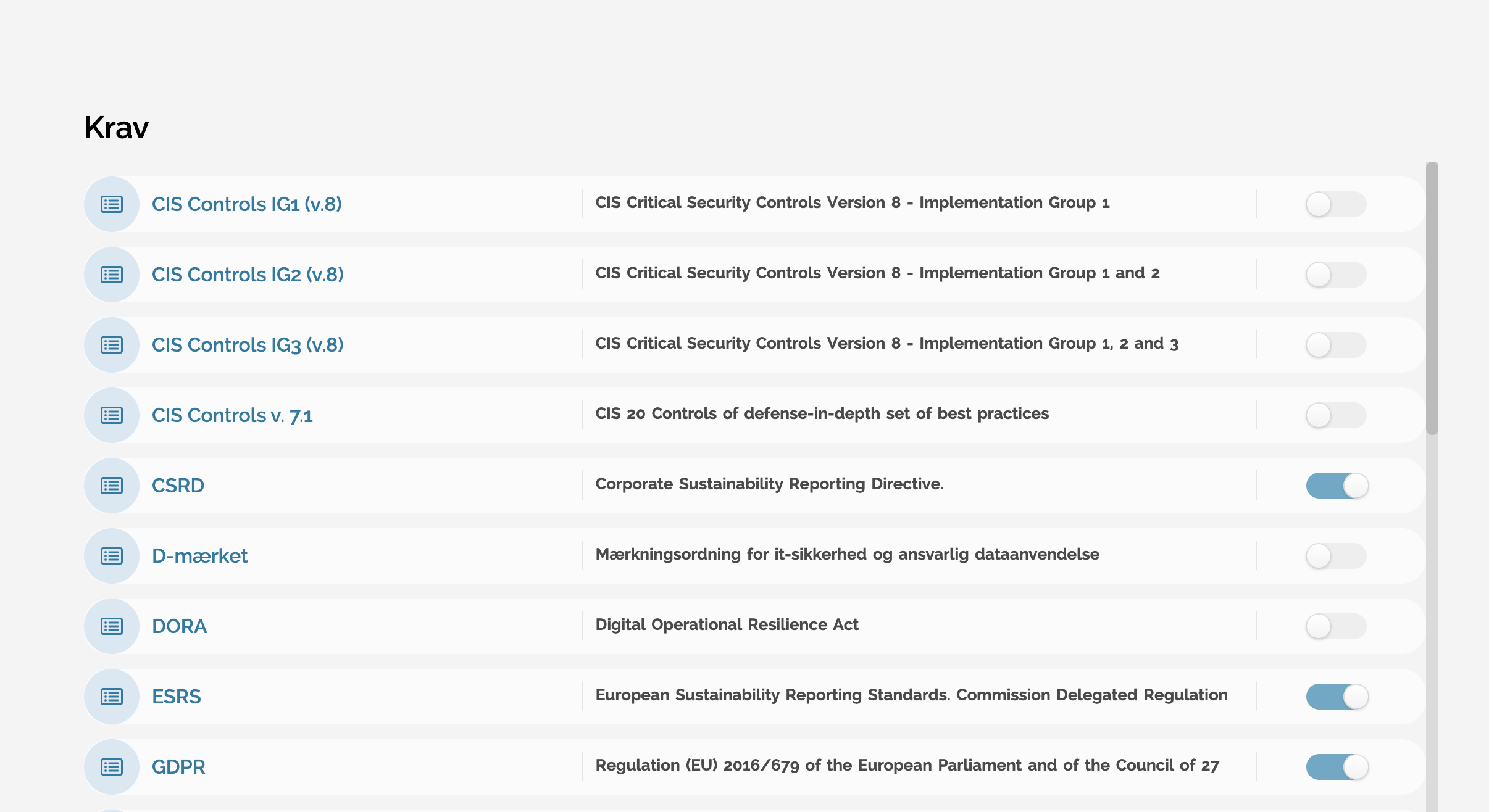This screenshot has height=812, width=1489.
Task: Click the list icon beside DORA
Action: (x=112, y=626)
